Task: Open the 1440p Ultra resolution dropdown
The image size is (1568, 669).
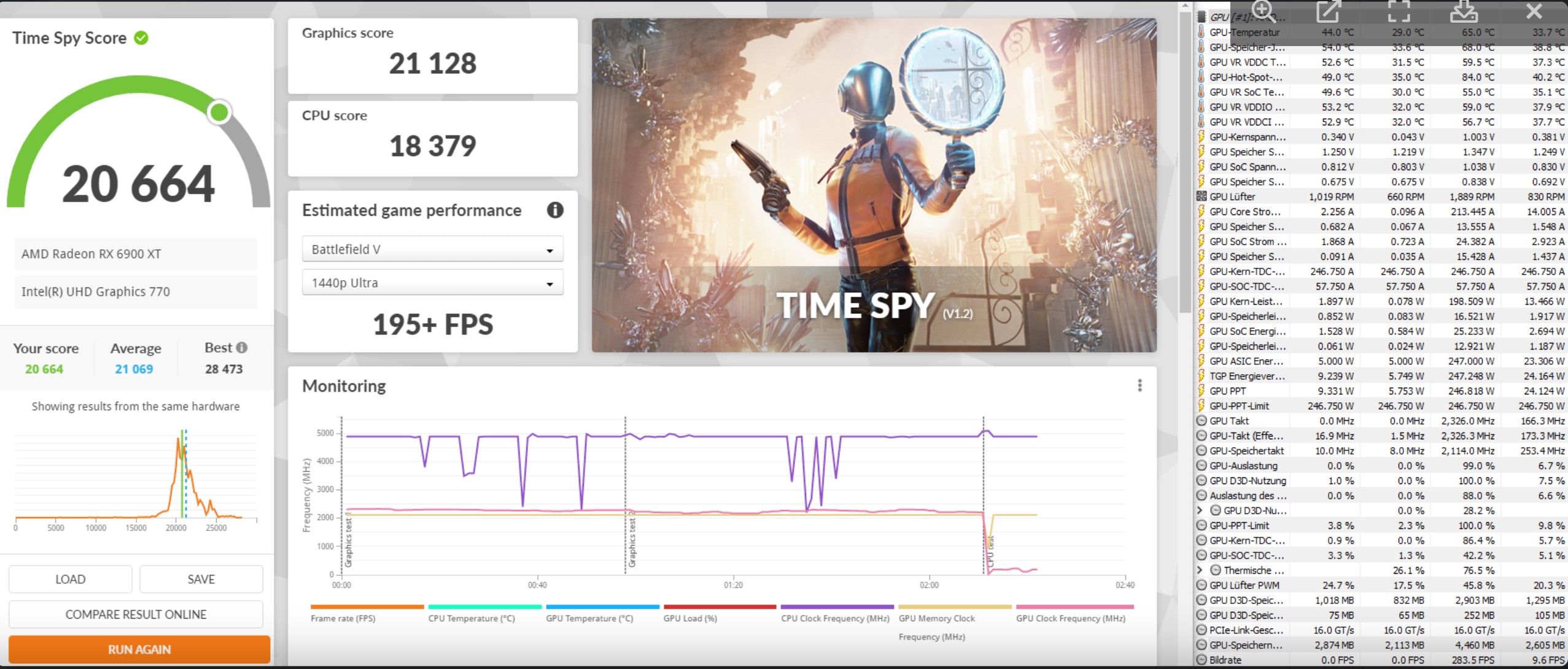Action: (432, 283)
